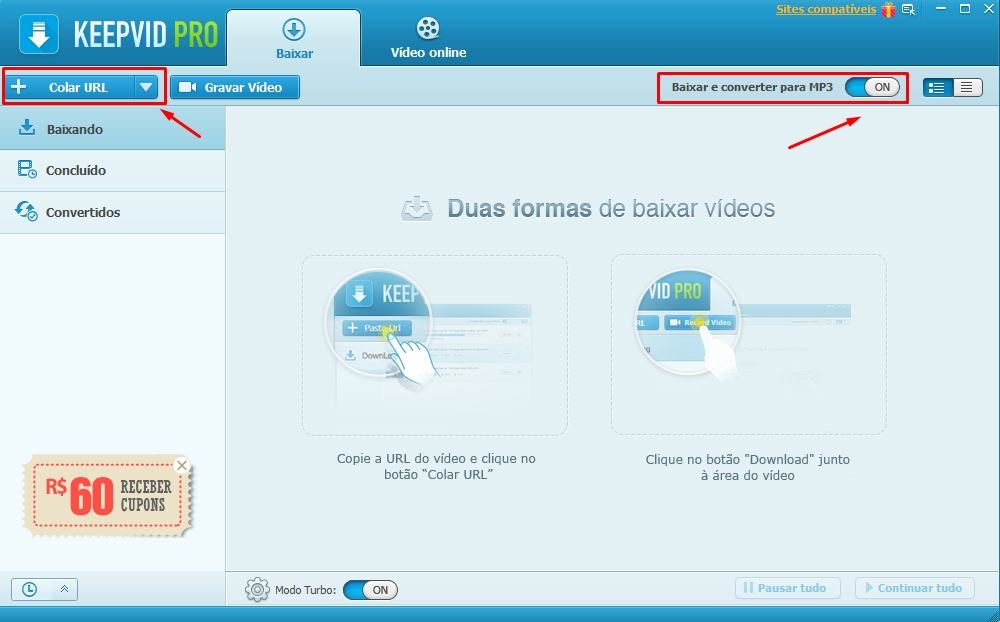
Task: Close the KeepVid Pro window
Action: tap(989, 9)
